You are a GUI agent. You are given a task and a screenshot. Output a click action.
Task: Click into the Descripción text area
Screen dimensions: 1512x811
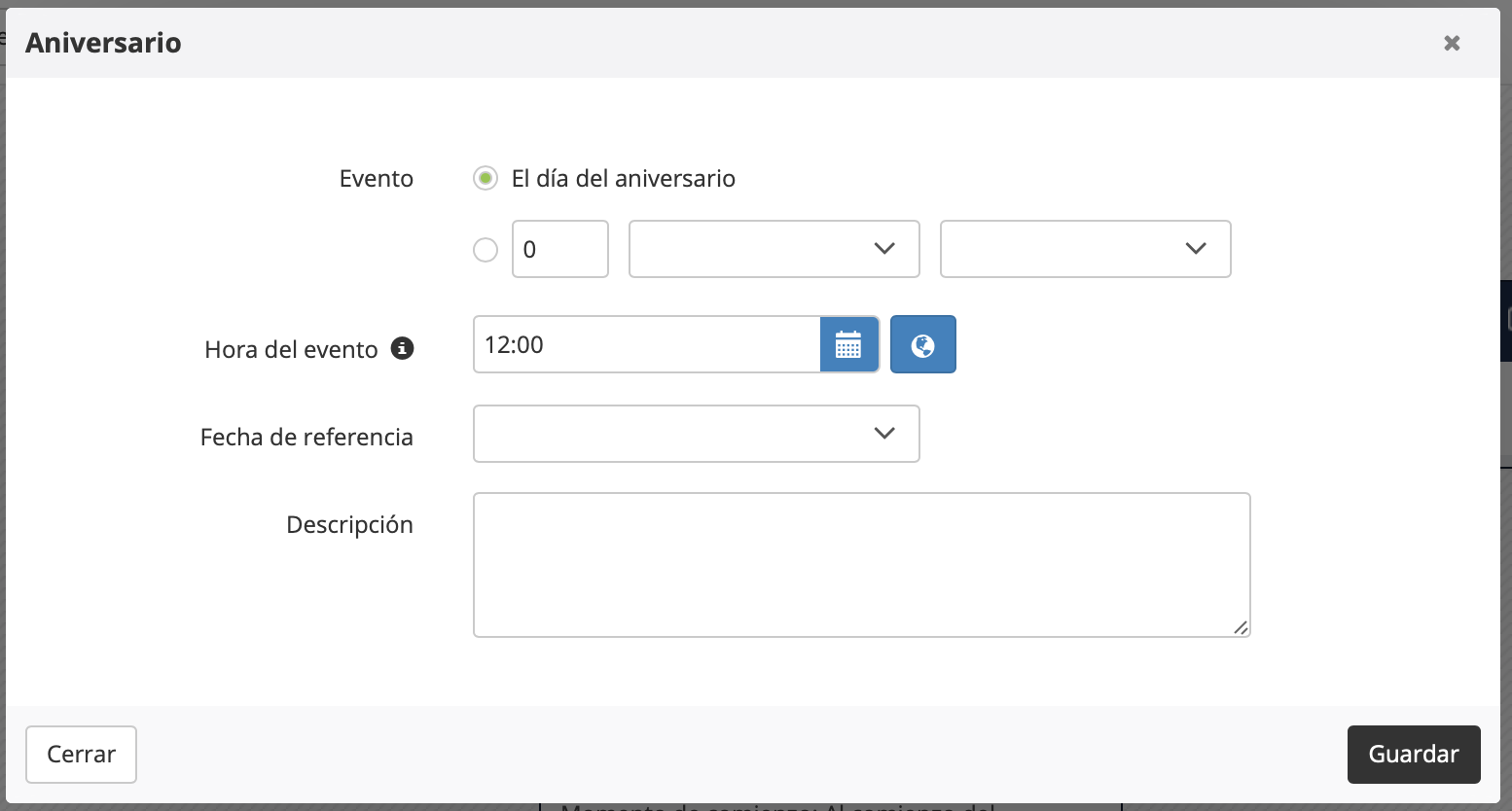862,565
